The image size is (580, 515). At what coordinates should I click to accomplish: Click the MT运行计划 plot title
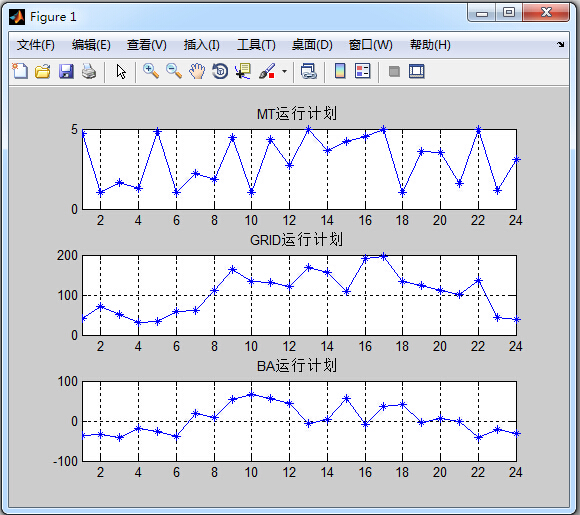(297, 113)
